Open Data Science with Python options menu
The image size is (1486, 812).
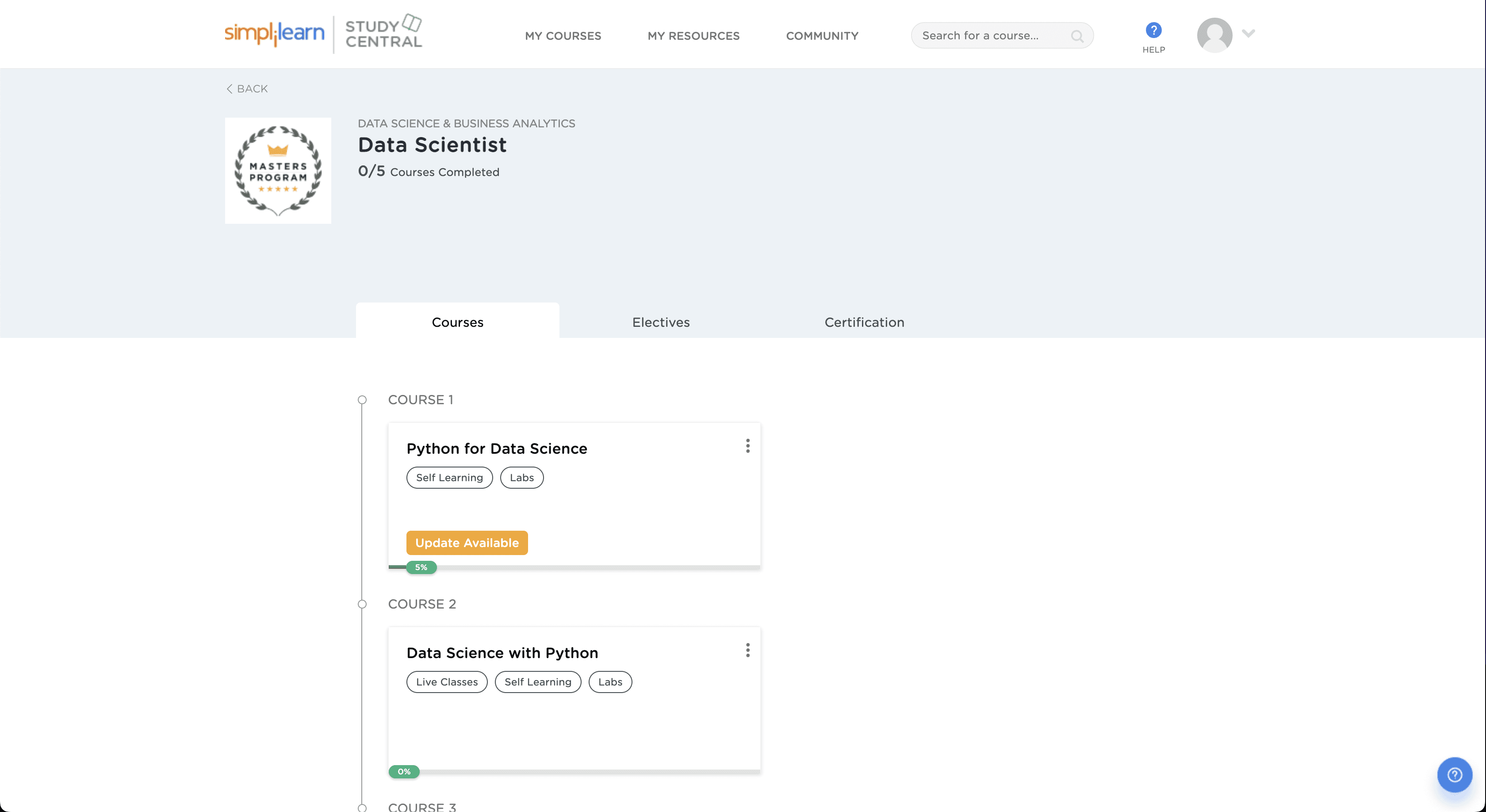(x=747, y=651)
